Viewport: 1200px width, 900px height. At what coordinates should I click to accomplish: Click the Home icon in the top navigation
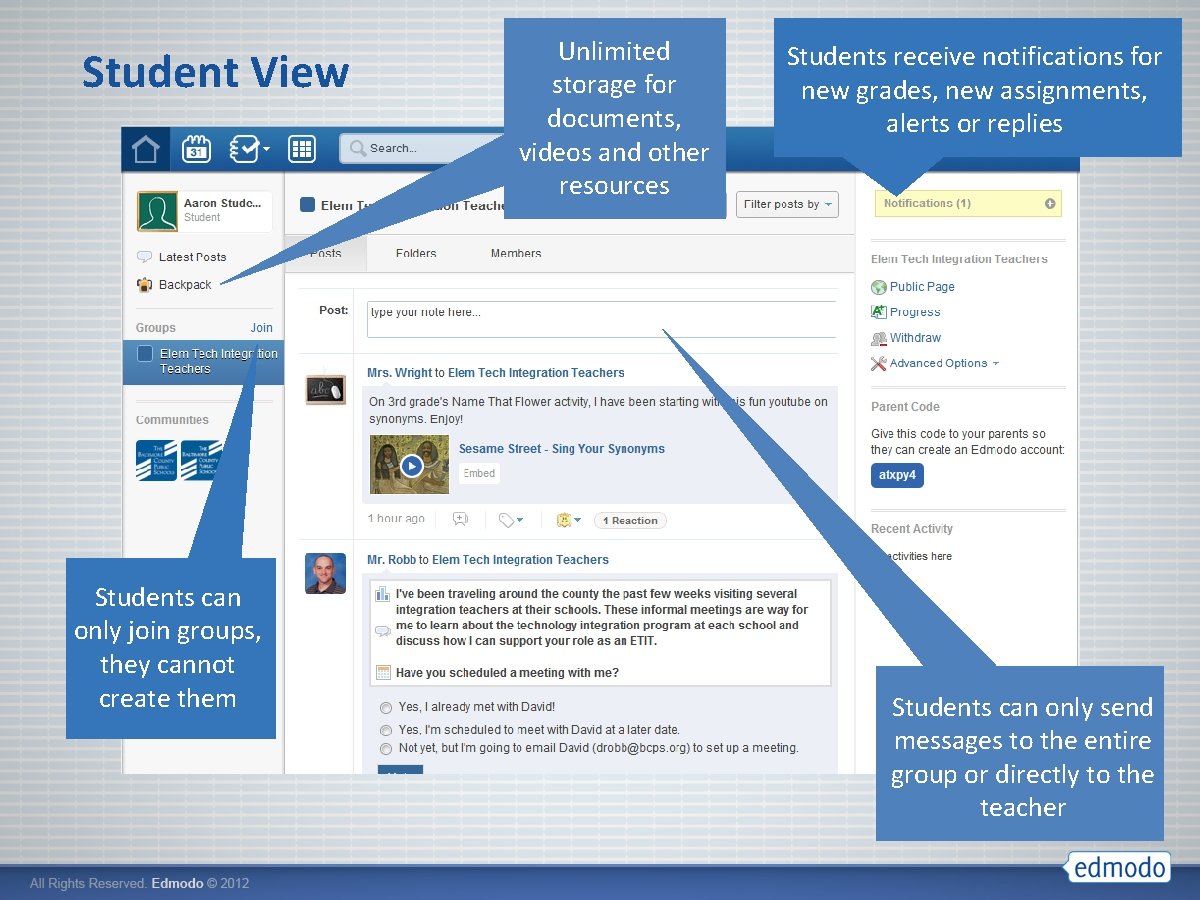pos(145,148)
